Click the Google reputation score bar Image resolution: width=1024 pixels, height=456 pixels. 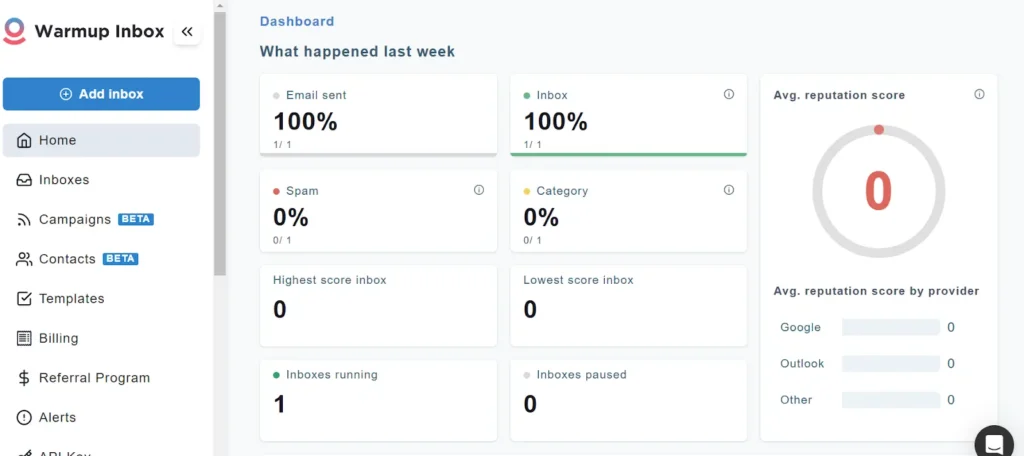point(890,327)
